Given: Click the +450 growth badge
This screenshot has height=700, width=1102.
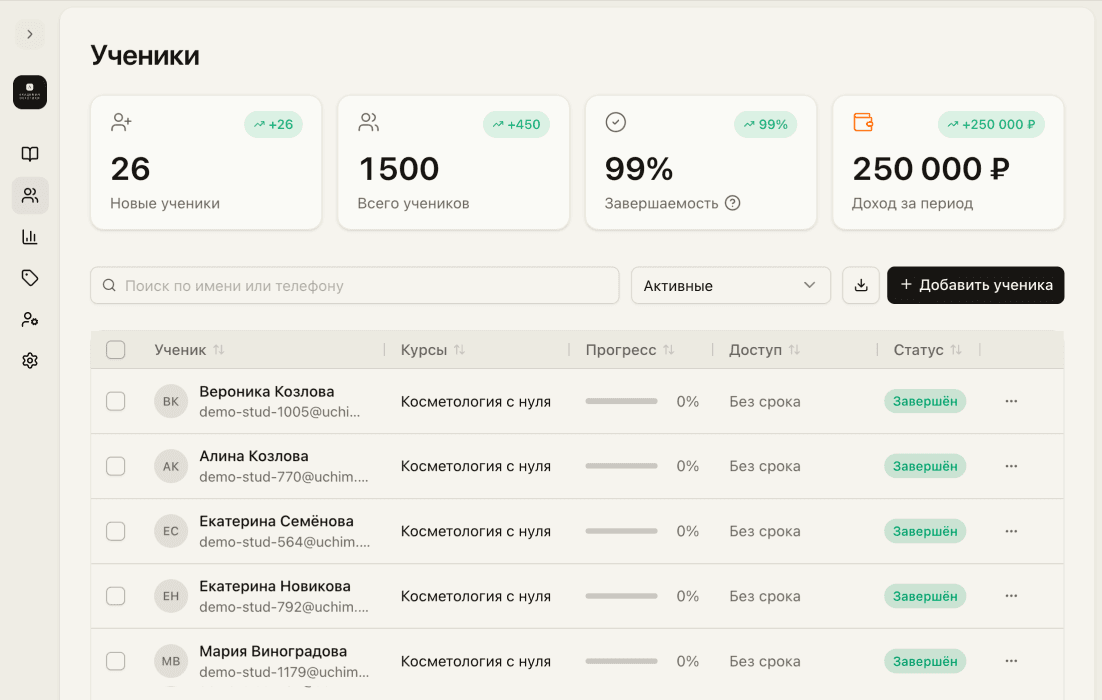Looking at the screenshot, I should click(x=516, y=124).
